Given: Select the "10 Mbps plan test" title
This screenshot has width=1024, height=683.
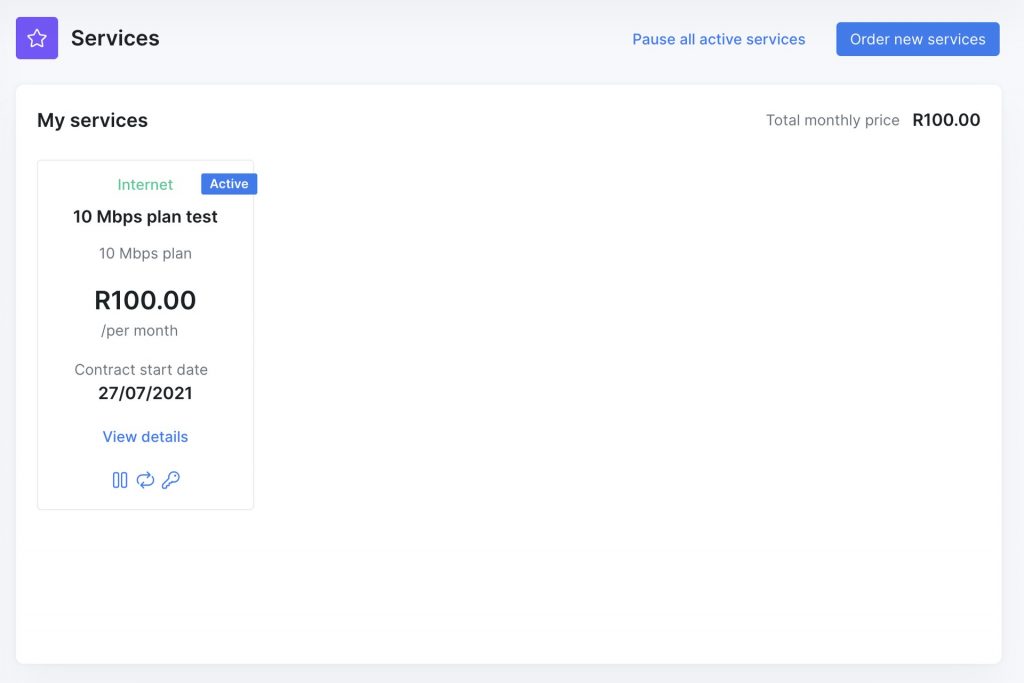Looking at the screenshot, I should pos(145,217).
